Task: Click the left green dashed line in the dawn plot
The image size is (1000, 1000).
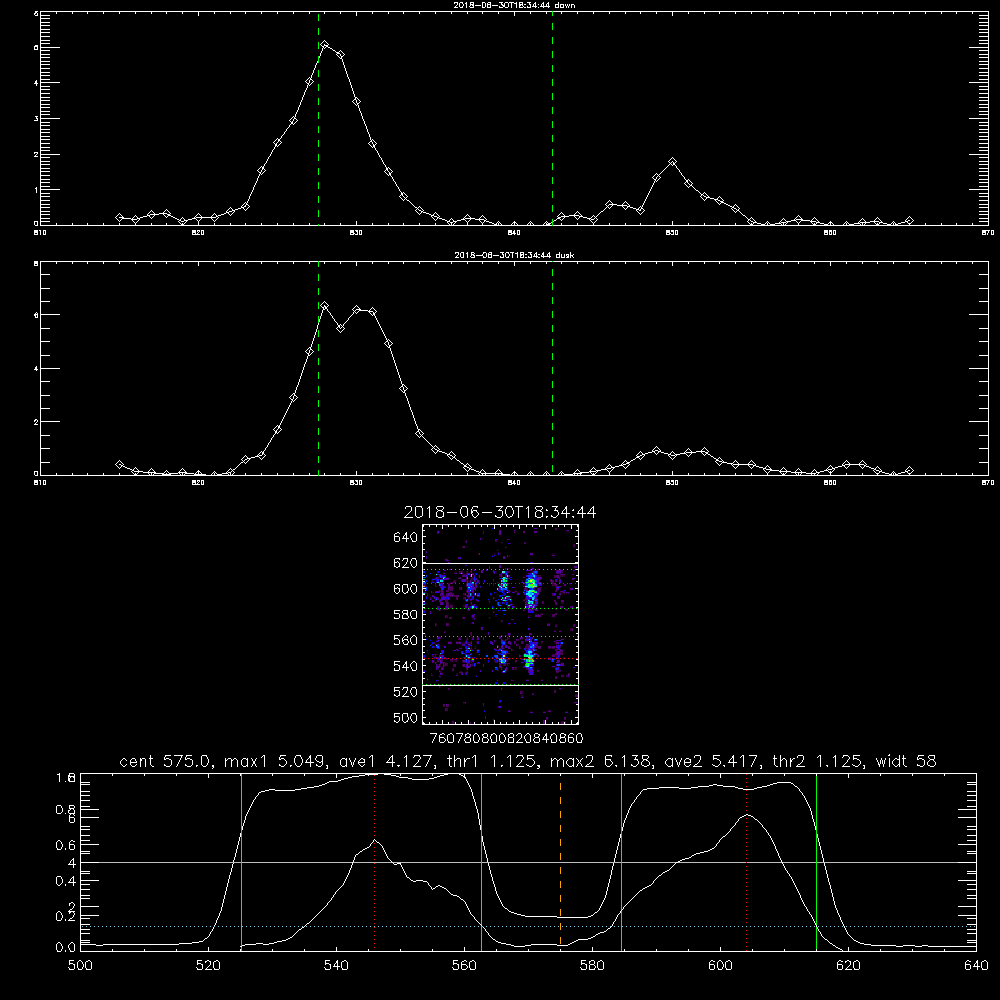Action: (x=318, y=118)
